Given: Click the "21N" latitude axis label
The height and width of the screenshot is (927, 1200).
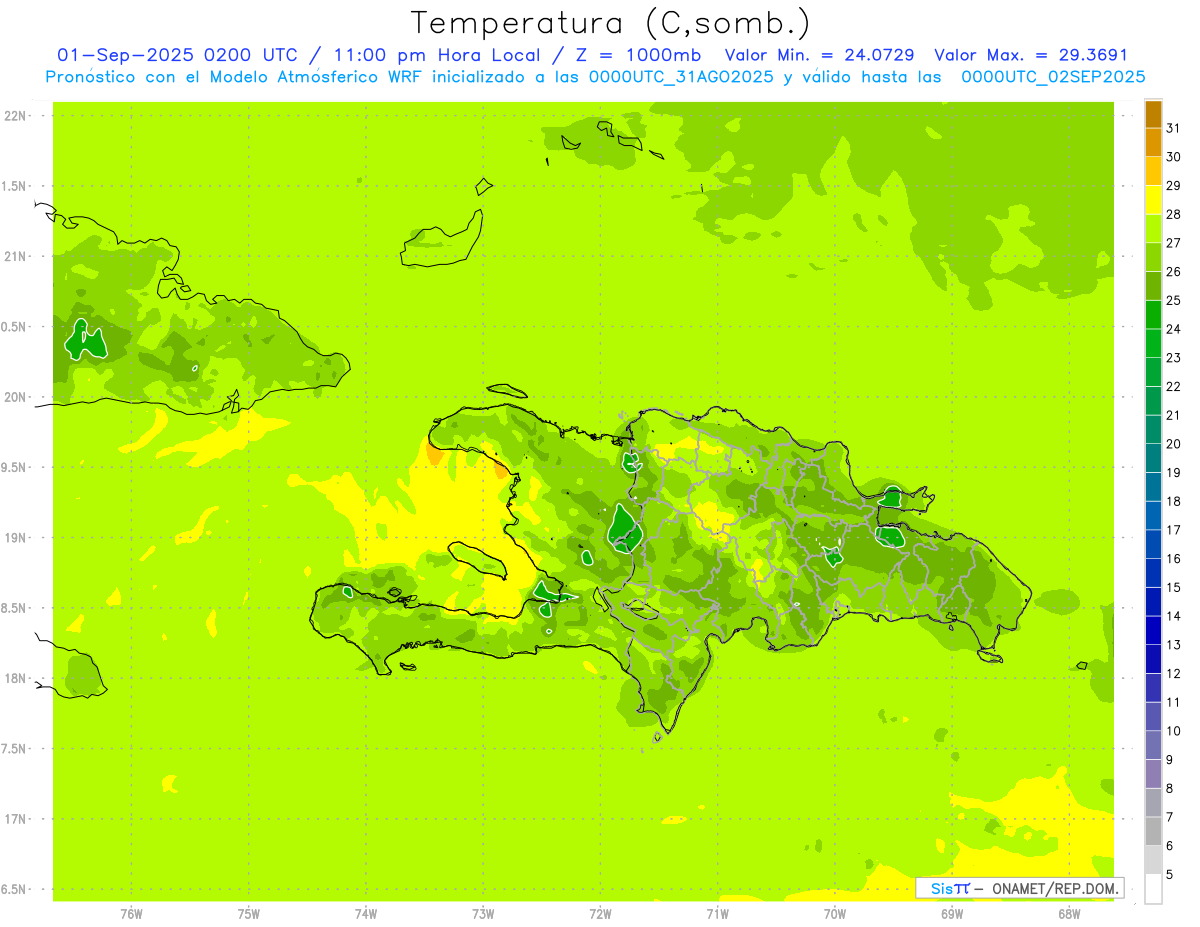Looking at the screenshot, I should coord(15,257).
